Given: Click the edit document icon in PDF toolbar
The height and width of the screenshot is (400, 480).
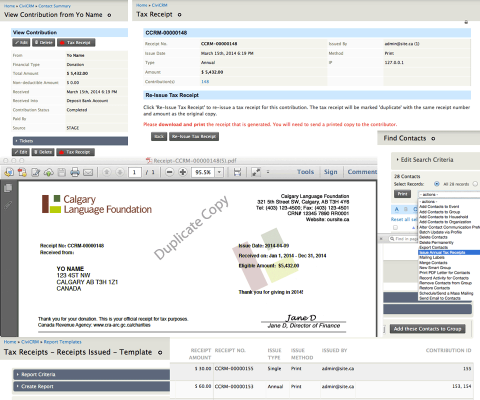Looking at the screenshot, I should tap(35, 172).
